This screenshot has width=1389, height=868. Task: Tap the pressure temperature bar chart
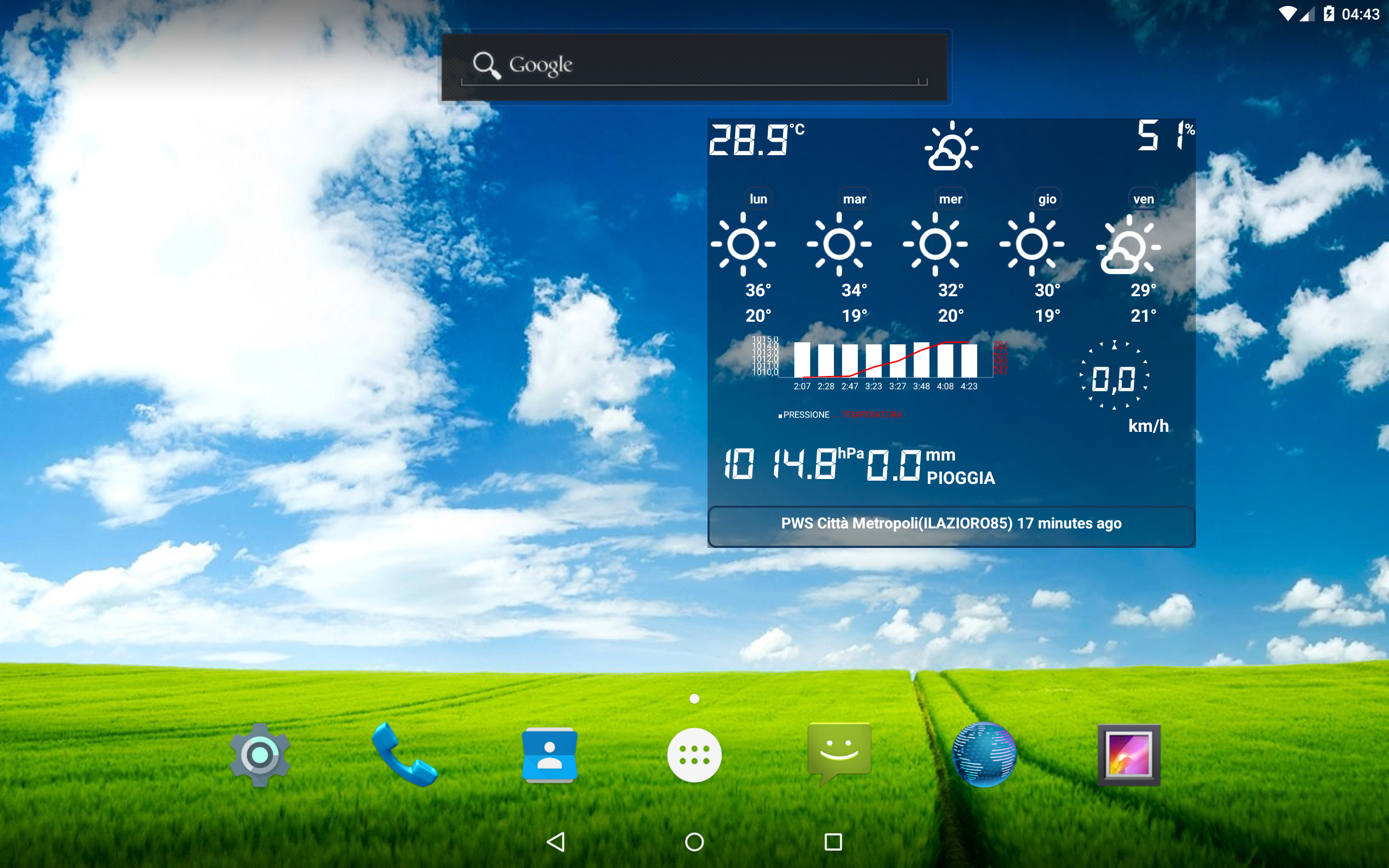pos(885,360)
